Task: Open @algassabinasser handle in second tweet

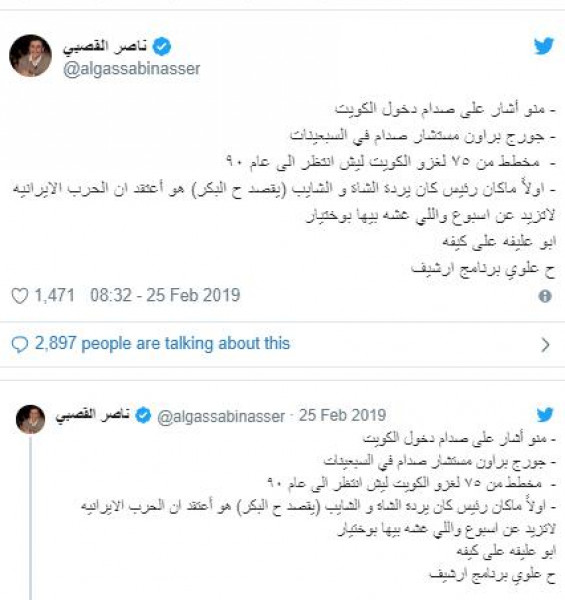Action: click(x=221, y=416)
